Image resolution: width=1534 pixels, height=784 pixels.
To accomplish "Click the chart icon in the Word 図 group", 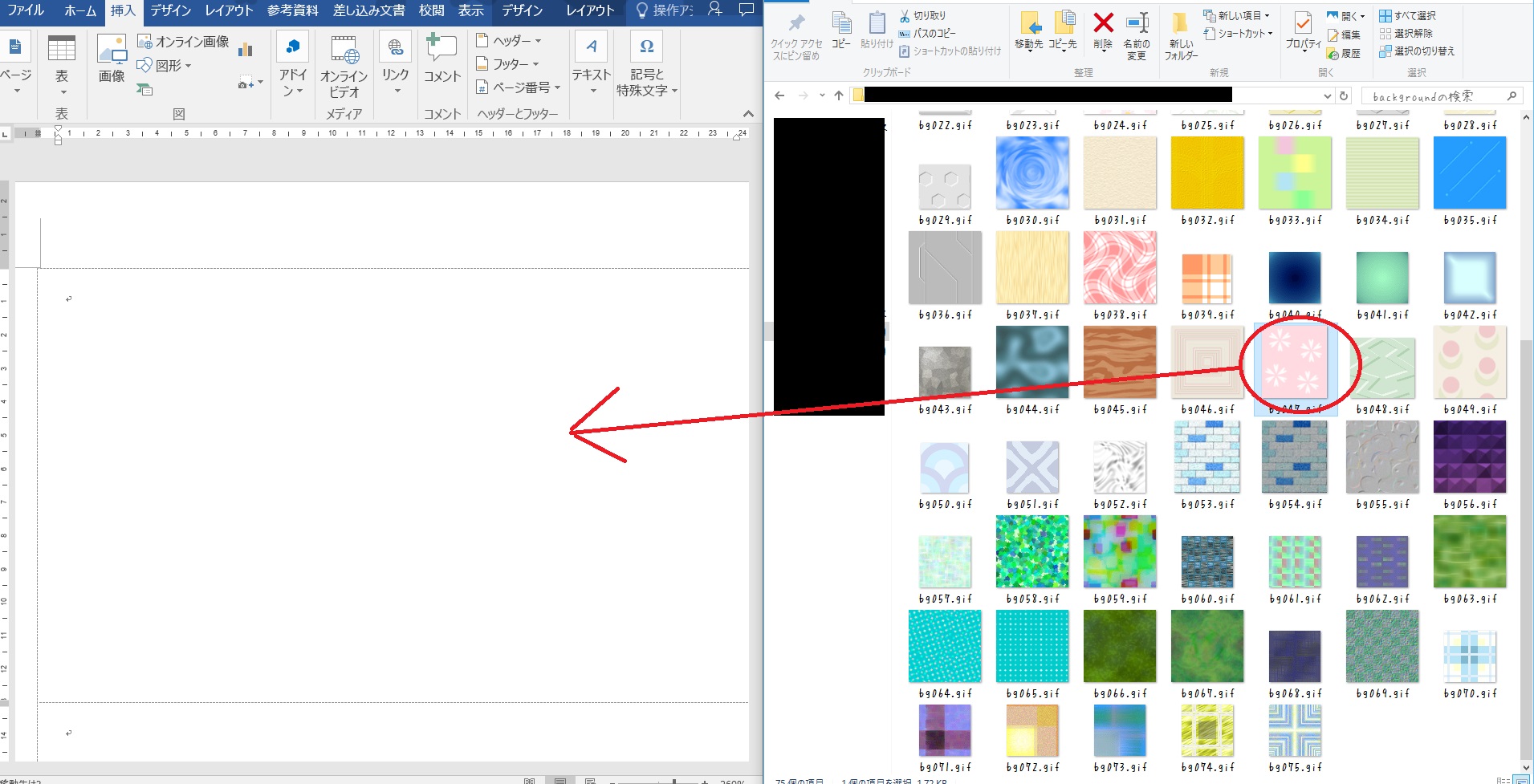I will pos(246,50).
